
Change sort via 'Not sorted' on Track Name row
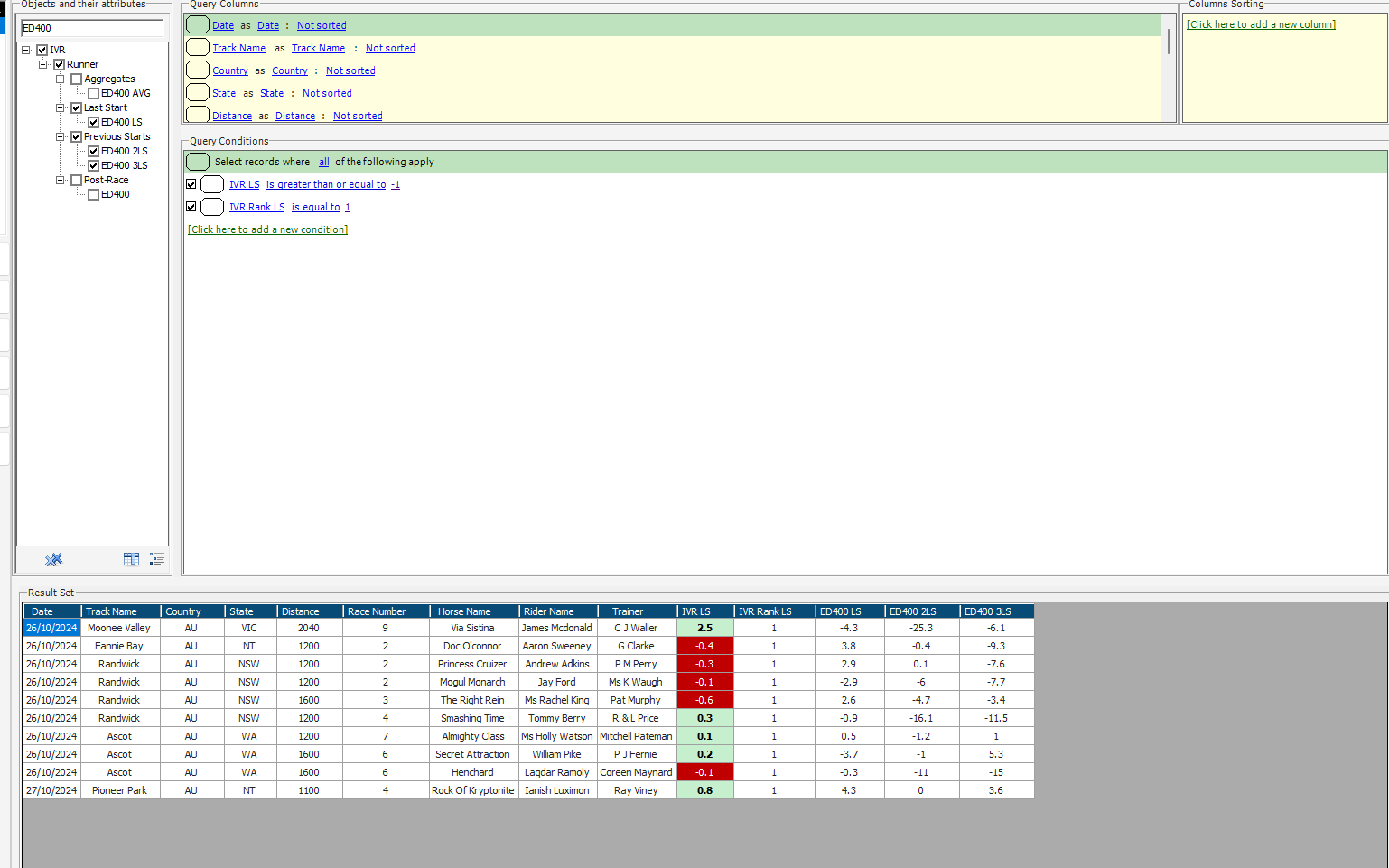(x=390, y=48)
